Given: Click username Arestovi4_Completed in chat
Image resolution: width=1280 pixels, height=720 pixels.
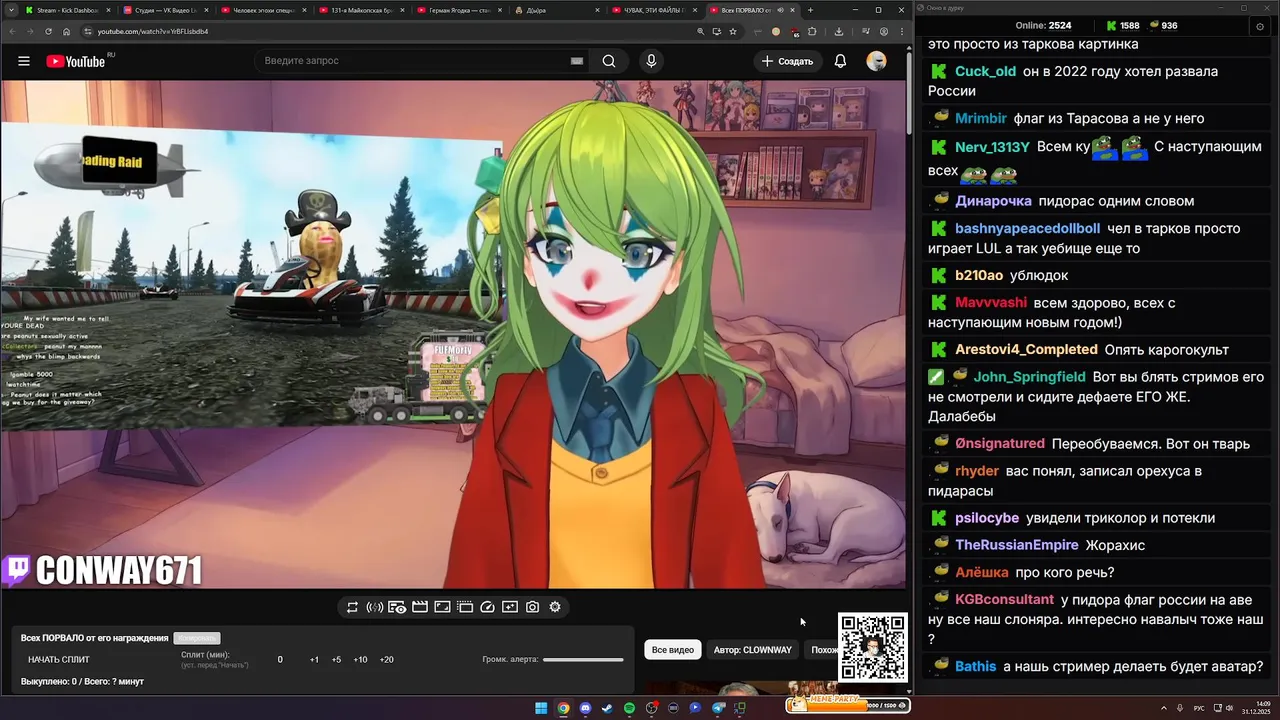Looking at the screenshot, I should coord(1026,349).
